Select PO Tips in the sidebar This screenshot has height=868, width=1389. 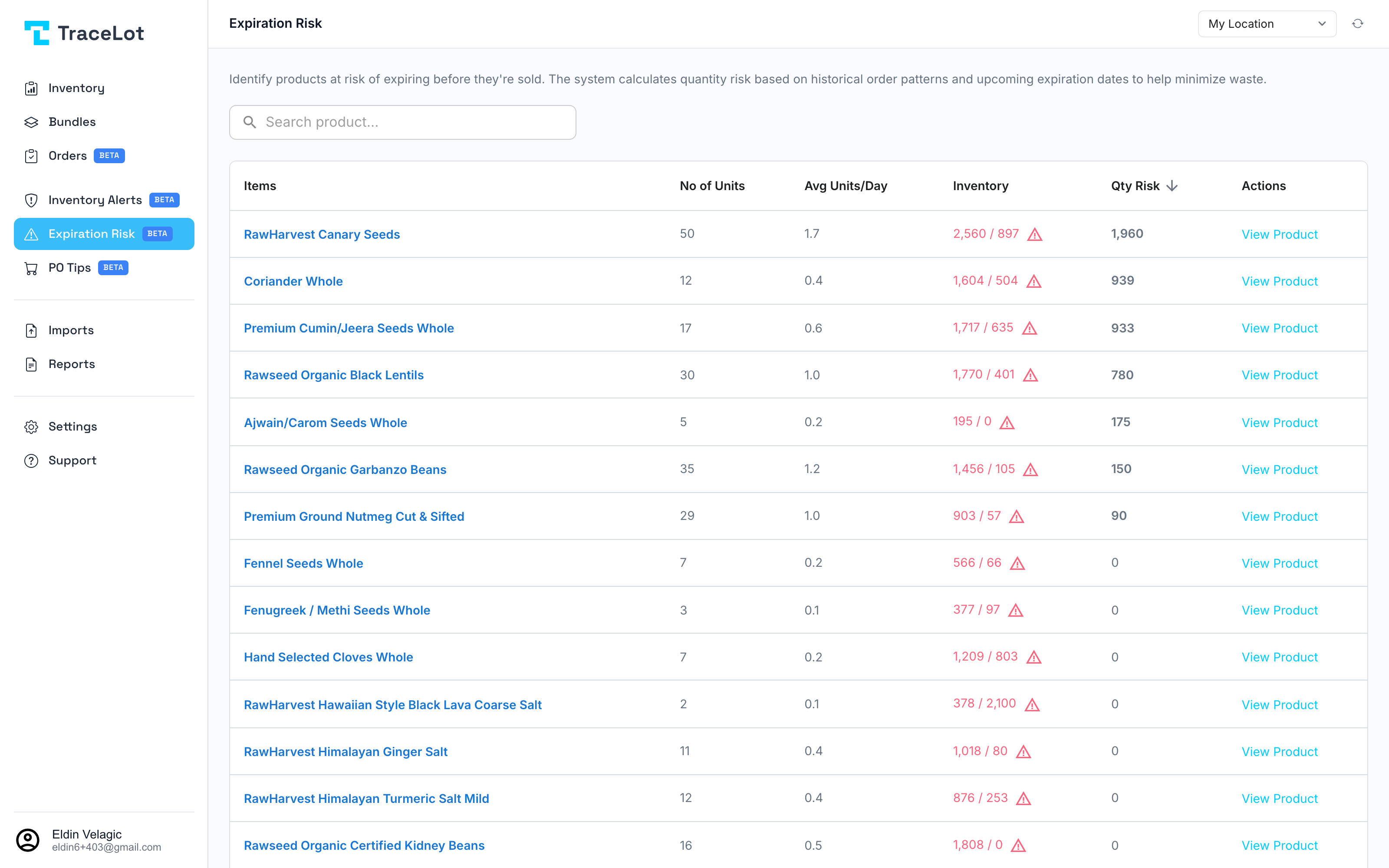[104, 268]
